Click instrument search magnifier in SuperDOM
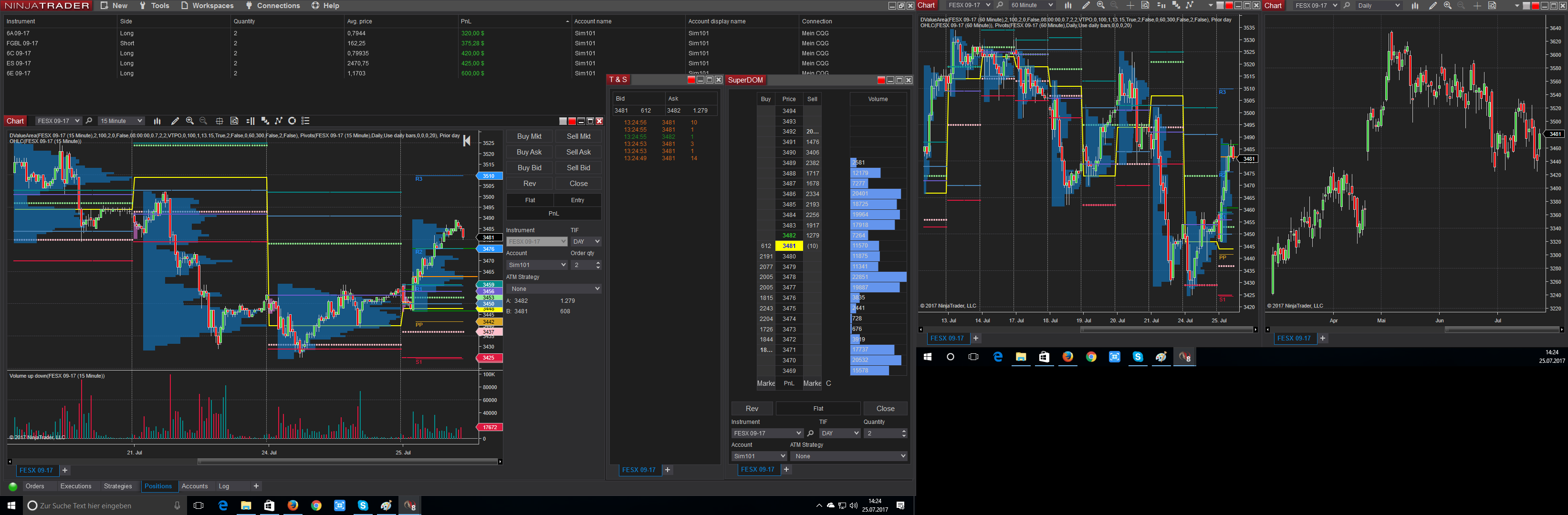Viewport: 1568px width, 515px height. pyautogui.click(x=810, y=433)
